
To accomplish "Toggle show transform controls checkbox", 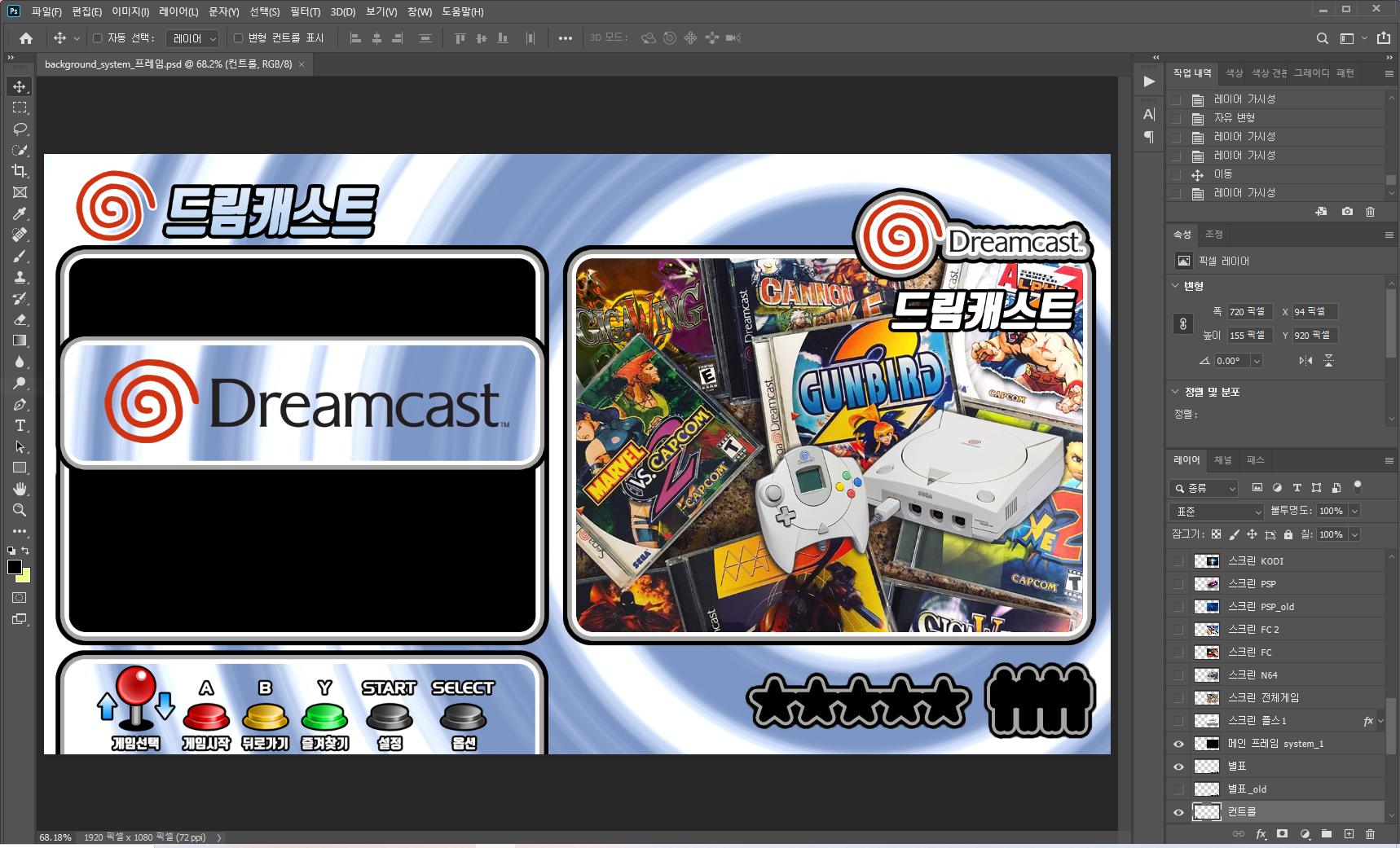I will pos(238,38).
